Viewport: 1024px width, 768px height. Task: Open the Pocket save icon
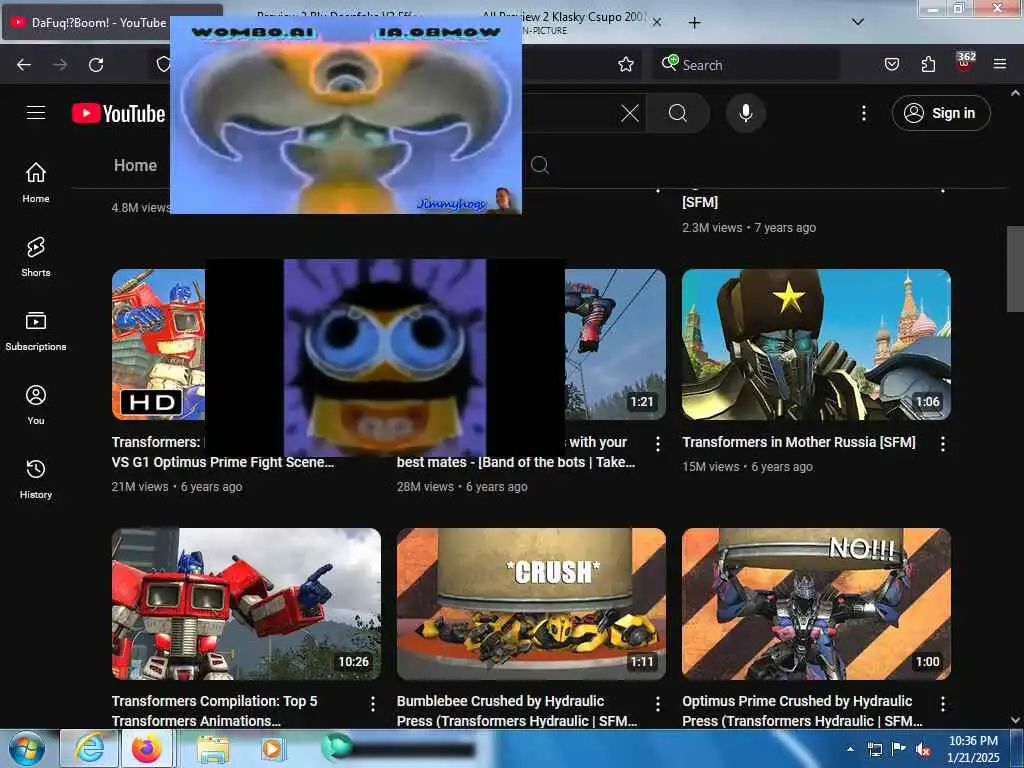point(892,64)
